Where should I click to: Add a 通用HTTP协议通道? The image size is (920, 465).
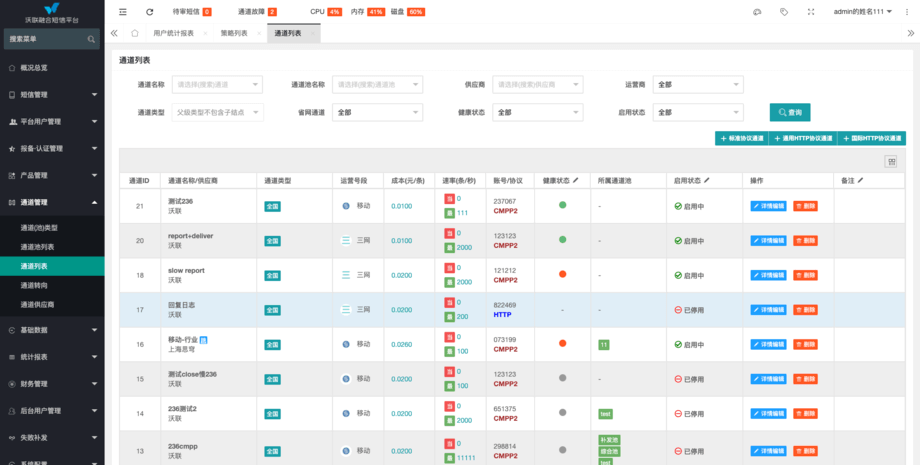[x=803, y=138]
